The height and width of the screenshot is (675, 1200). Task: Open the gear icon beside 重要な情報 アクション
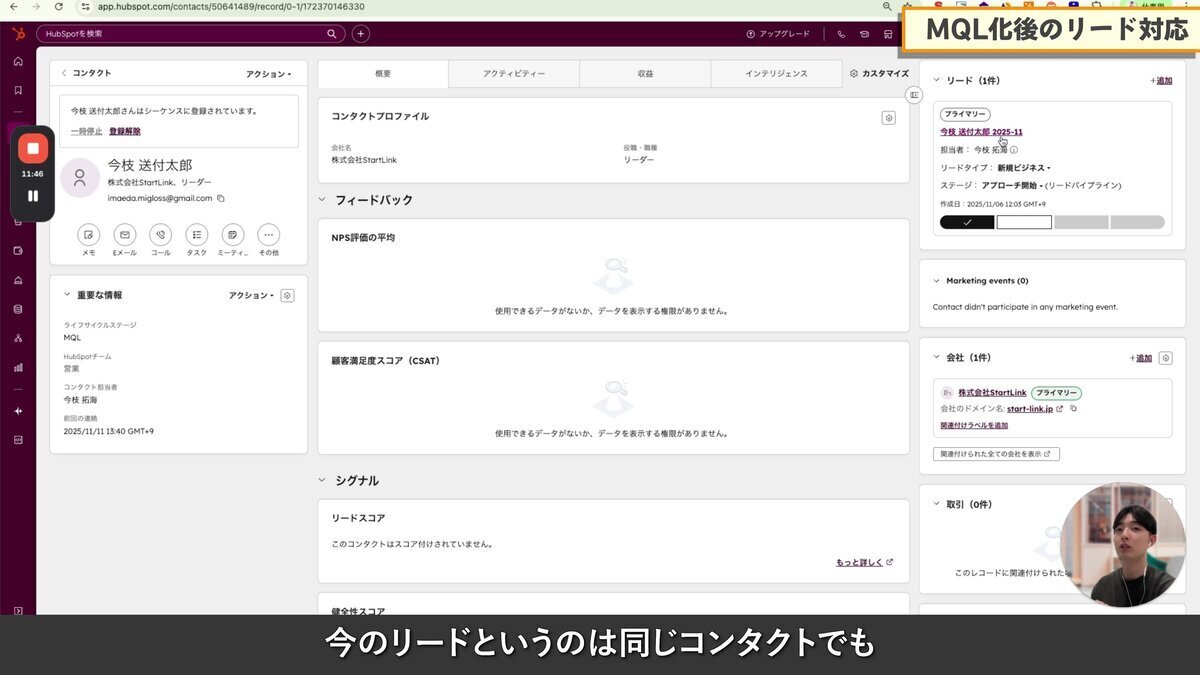pos(287,294)
